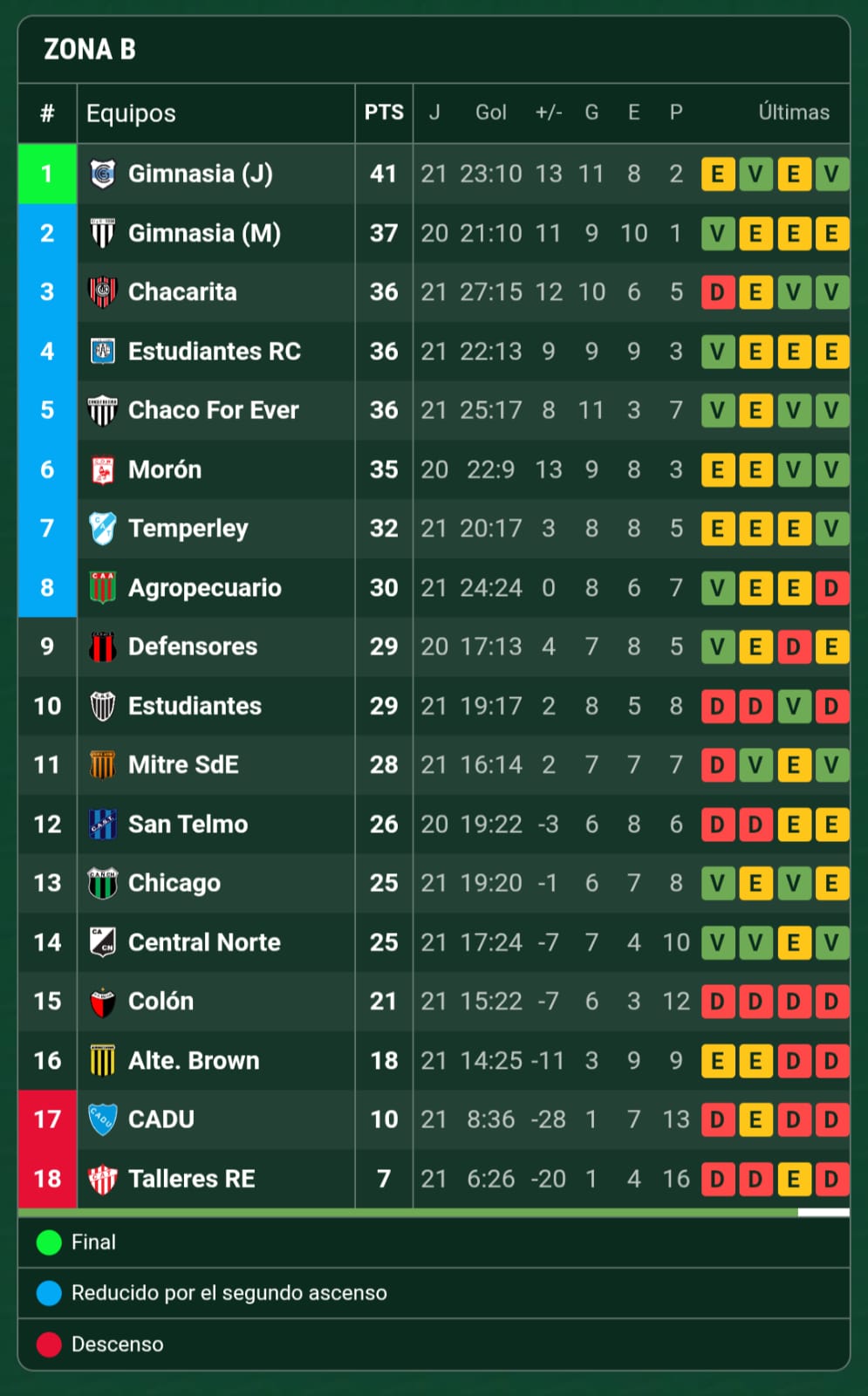The width and height of the screenshot is (868, 1396).
Task: Select the Morón club badge
Action: tap(103, 469)
